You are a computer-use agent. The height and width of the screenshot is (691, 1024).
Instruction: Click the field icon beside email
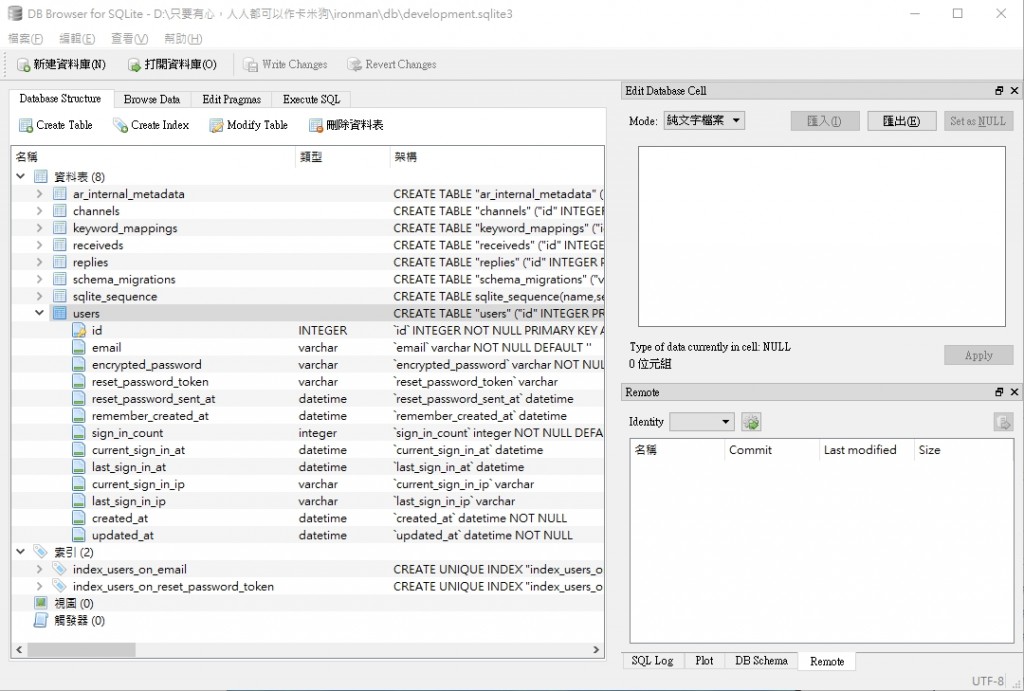pos(78,347)
